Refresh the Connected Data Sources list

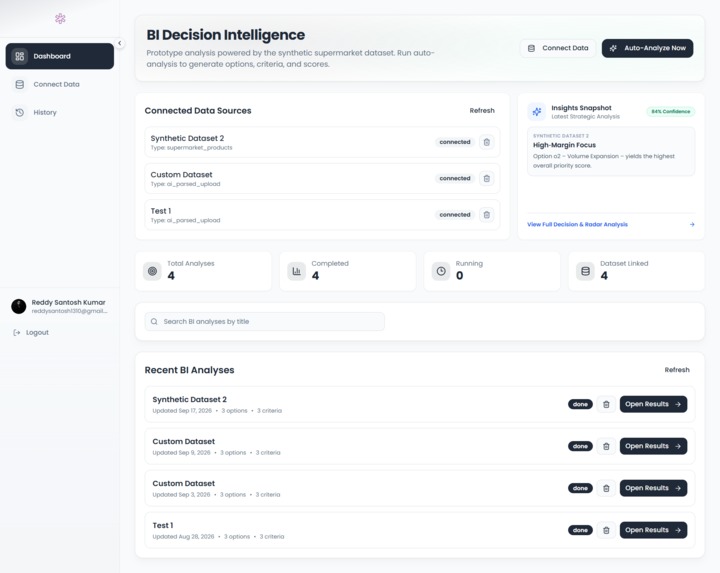click(482, 111)
